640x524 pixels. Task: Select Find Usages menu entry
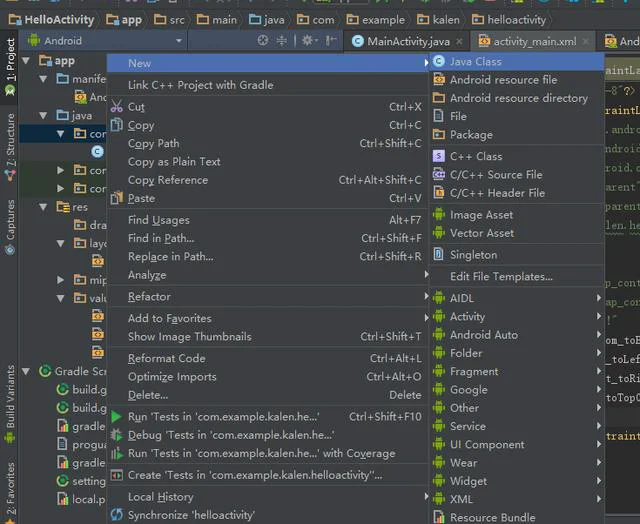coord(268,220)
